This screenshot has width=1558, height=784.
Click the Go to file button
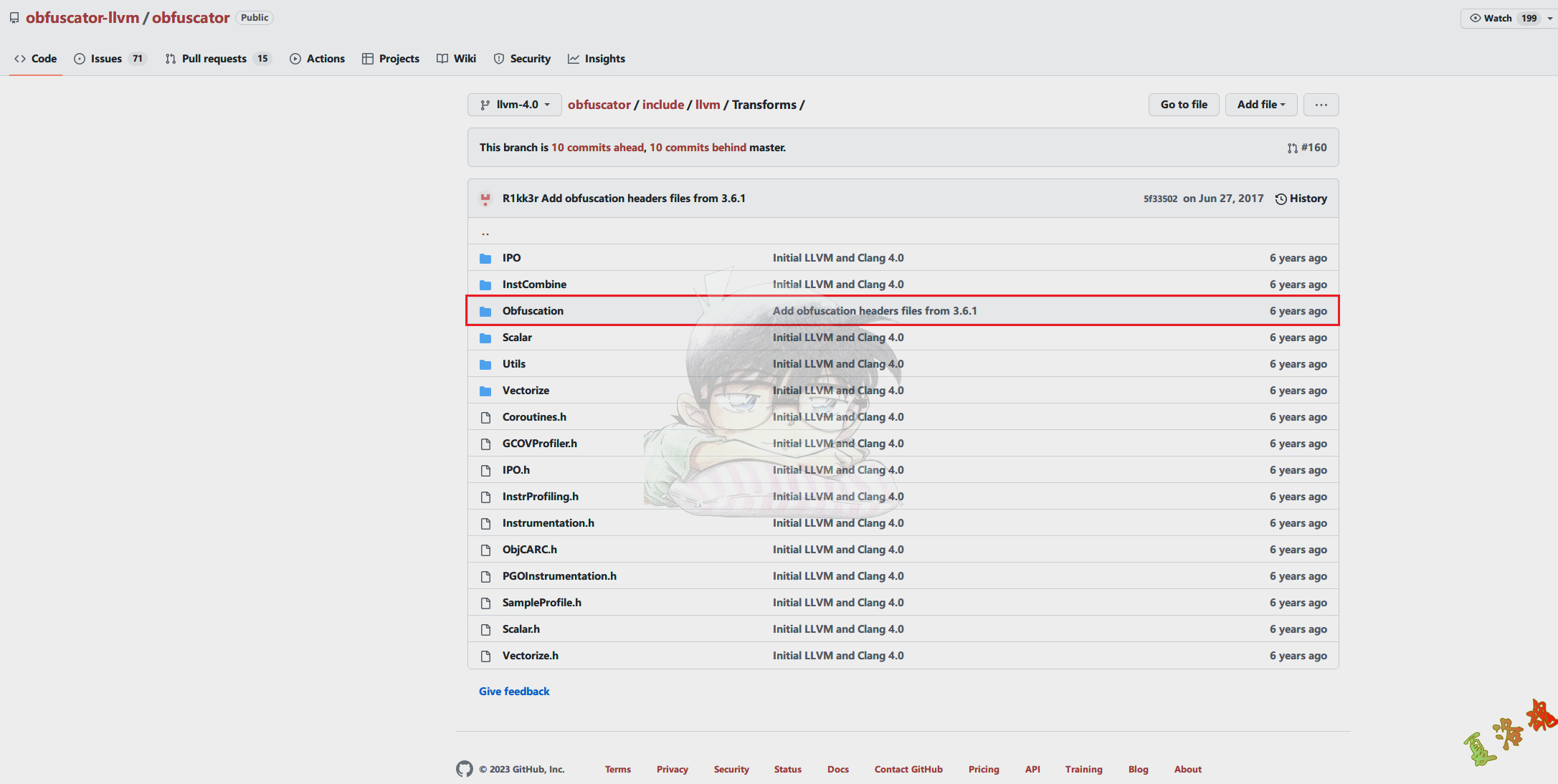[1184, 105]
